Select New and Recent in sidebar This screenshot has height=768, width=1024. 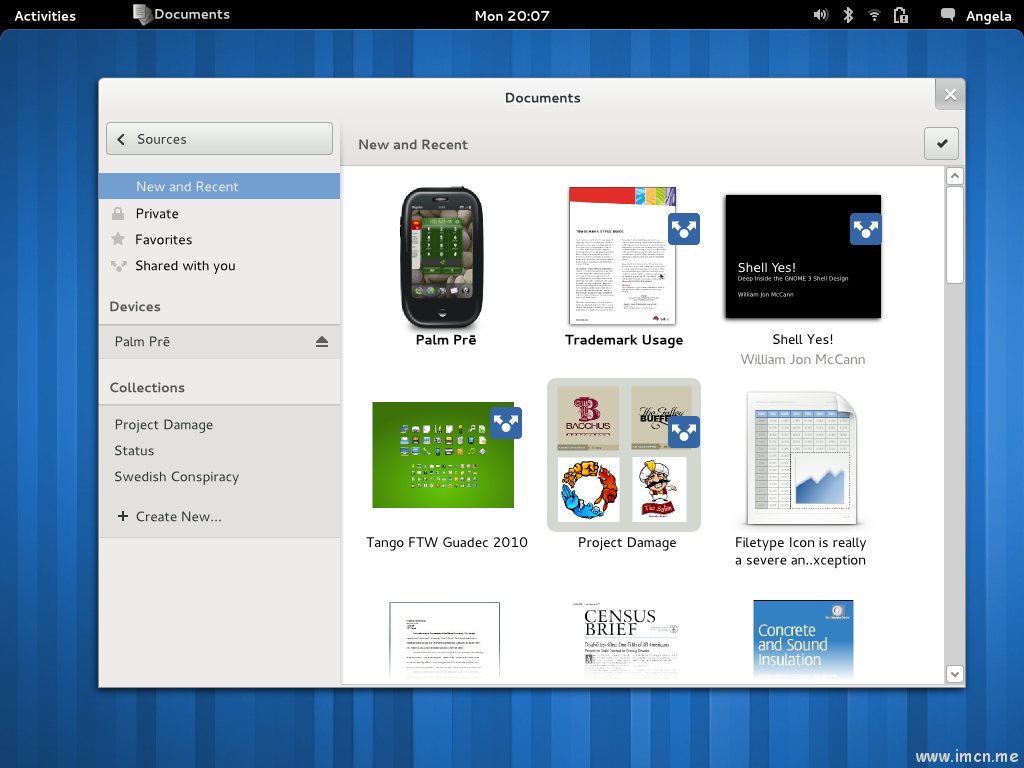pos(219,186)
